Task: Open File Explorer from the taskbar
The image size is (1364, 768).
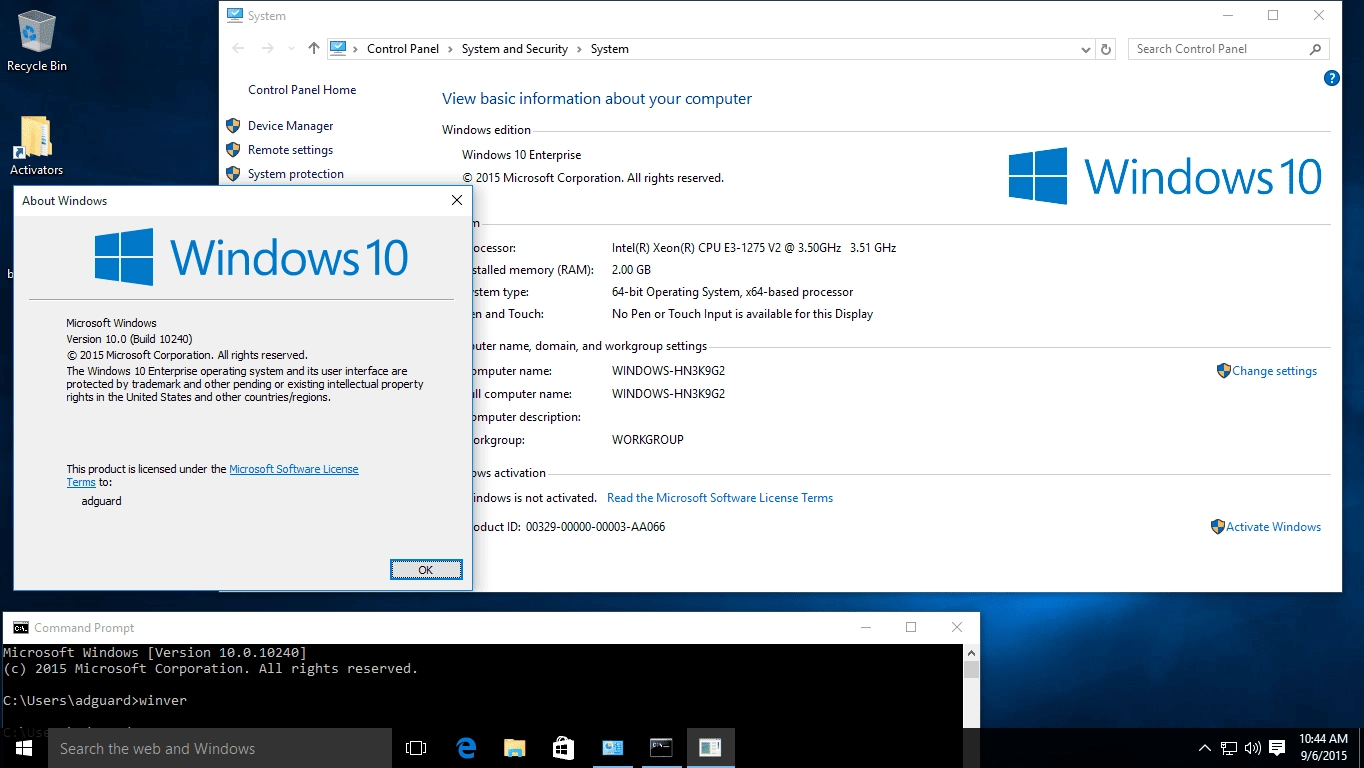Action: pyautogui.click(x=514, y=748)
